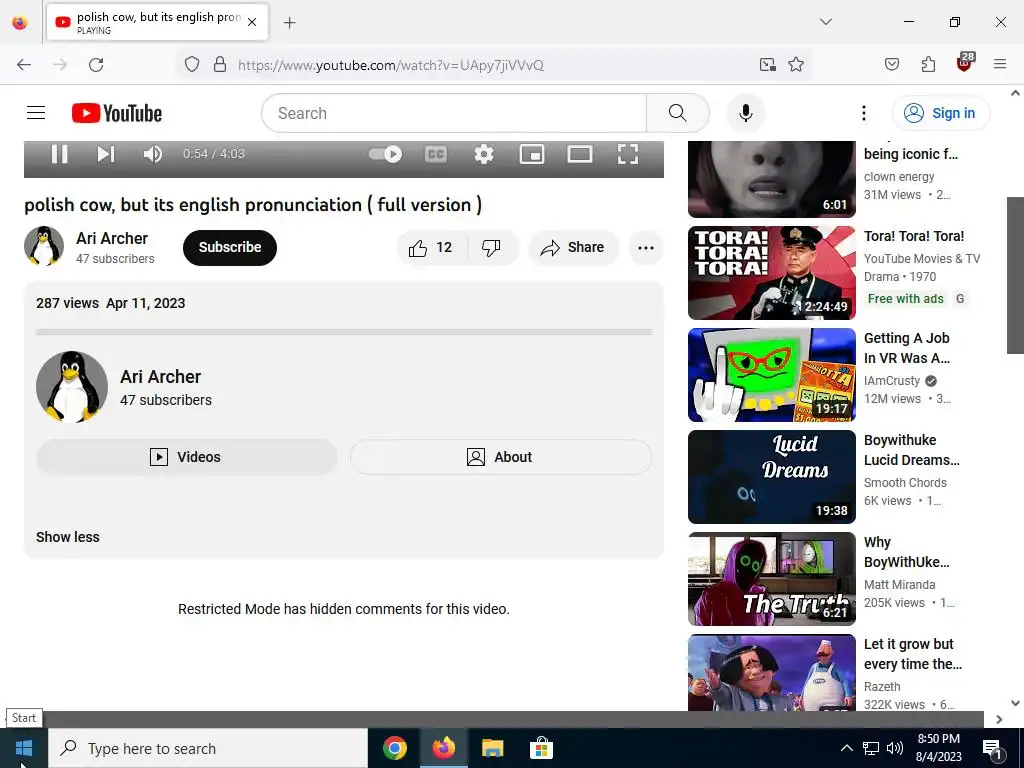Open Firefox extensions puzzle icon

(928, 65)
